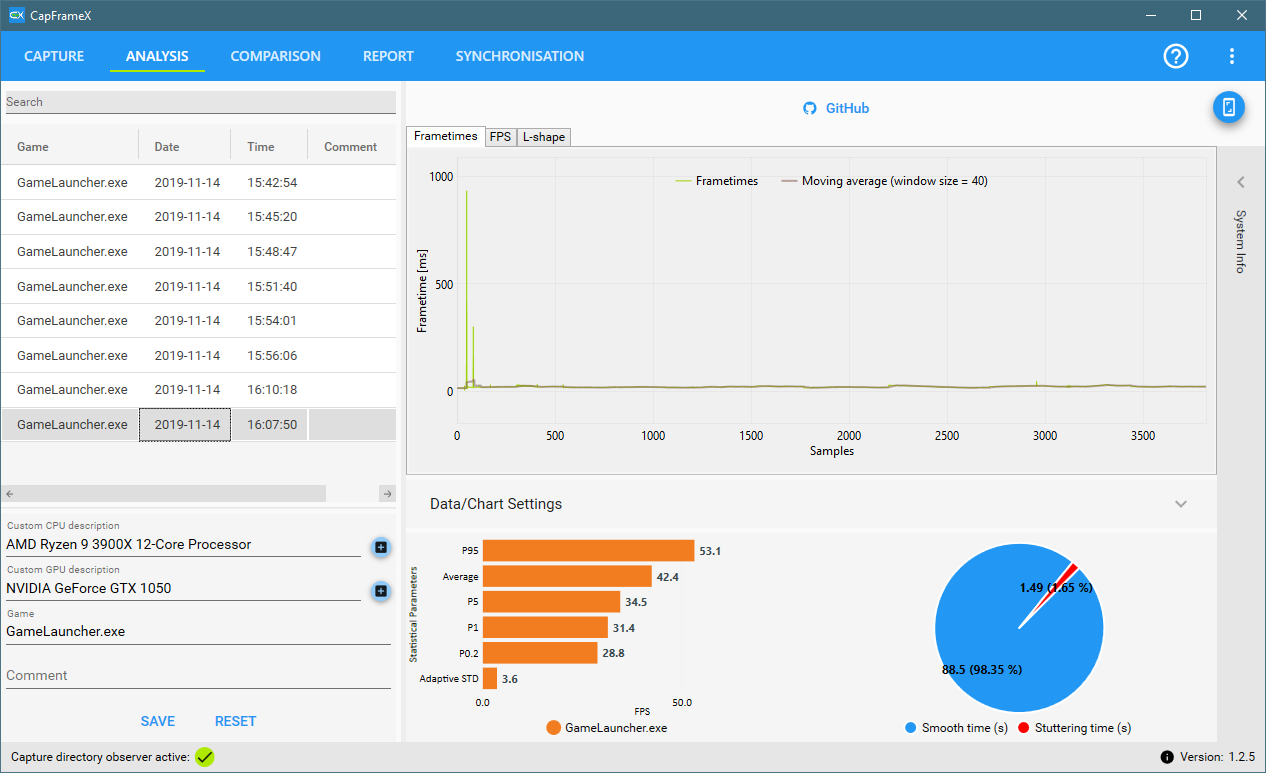Expand Data/Chart Settings section
1266x773 pixels.
pyautogui.click(x=1181, y=504)
